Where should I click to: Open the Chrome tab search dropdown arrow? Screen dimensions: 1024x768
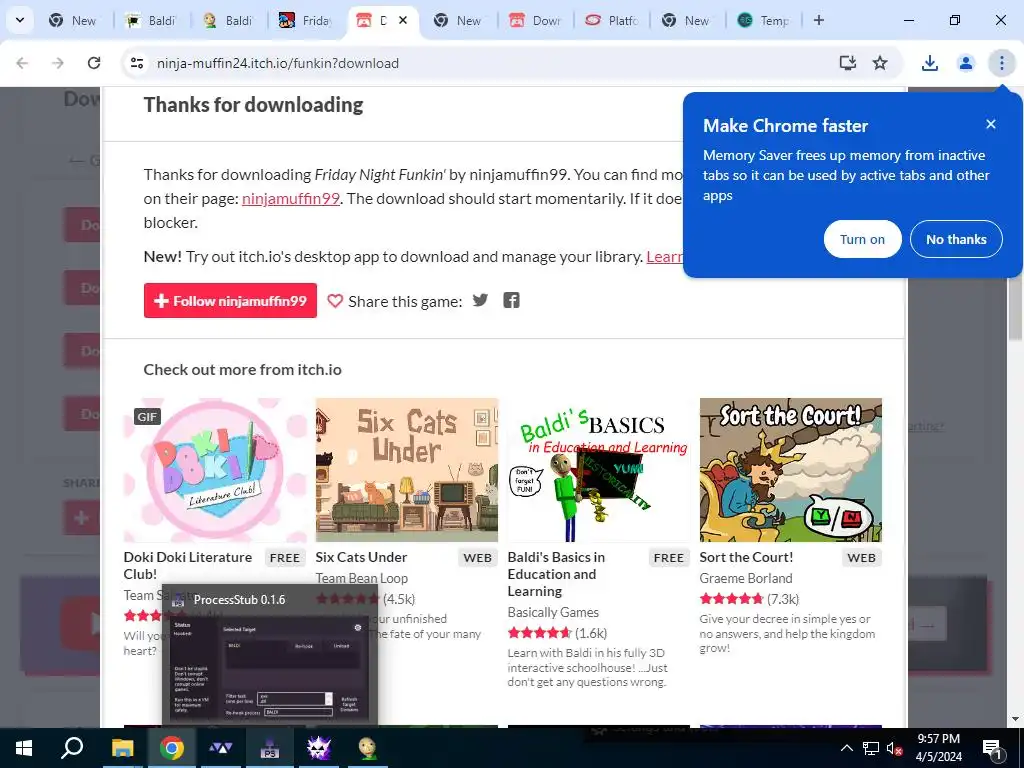point(20,20)
